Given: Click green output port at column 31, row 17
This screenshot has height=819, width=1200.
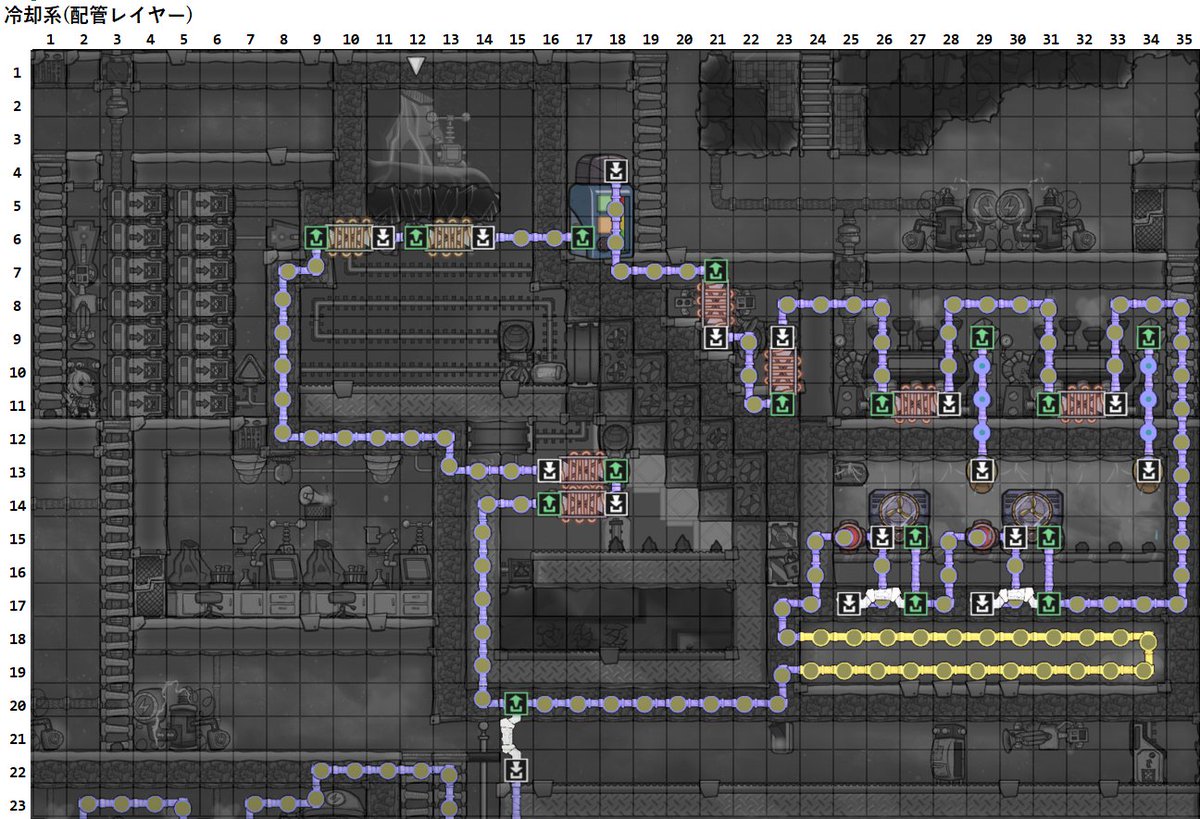Looking at the screenshot, I should (x=1048, y=604).
